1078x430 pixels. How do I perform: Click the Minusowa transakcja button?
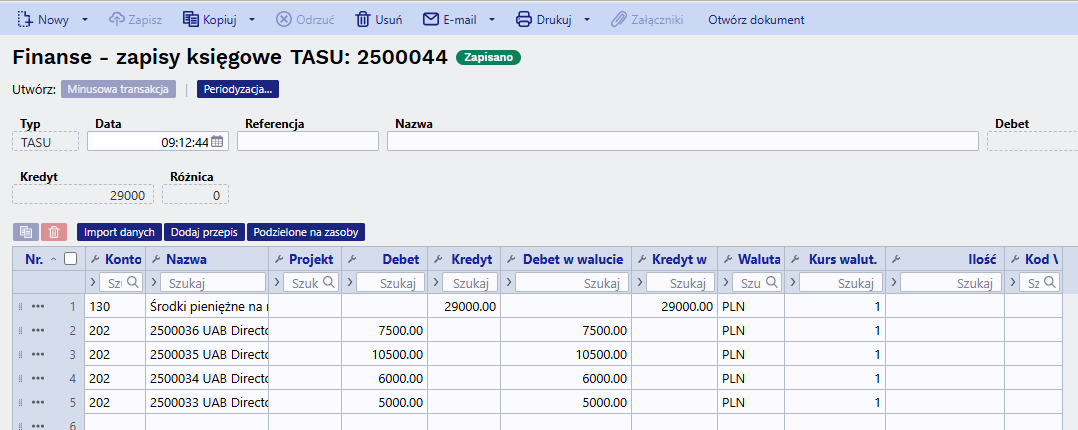point(118,89)
